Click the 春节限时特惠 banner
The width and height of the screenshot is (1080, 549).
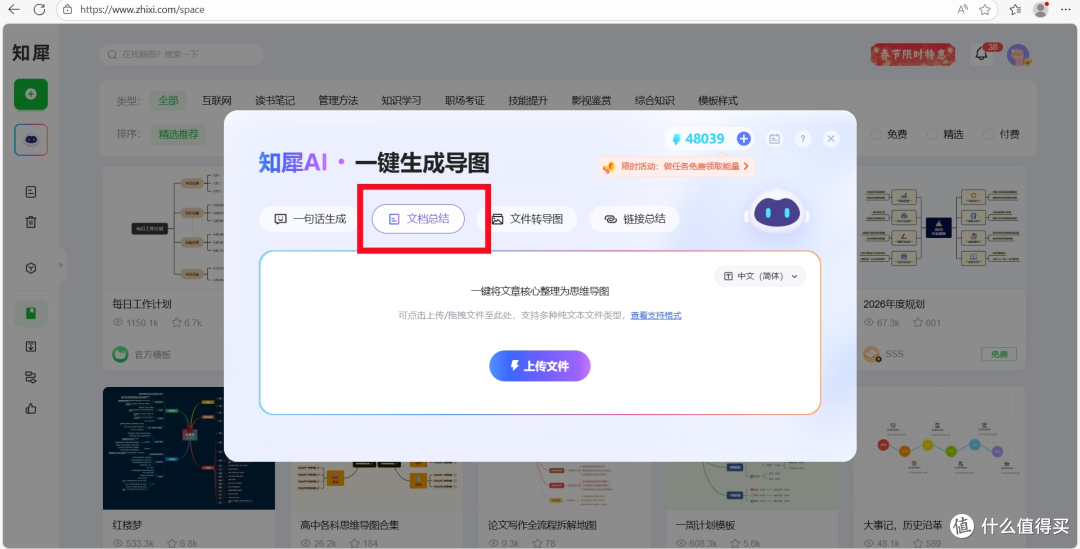coord(913,54)
